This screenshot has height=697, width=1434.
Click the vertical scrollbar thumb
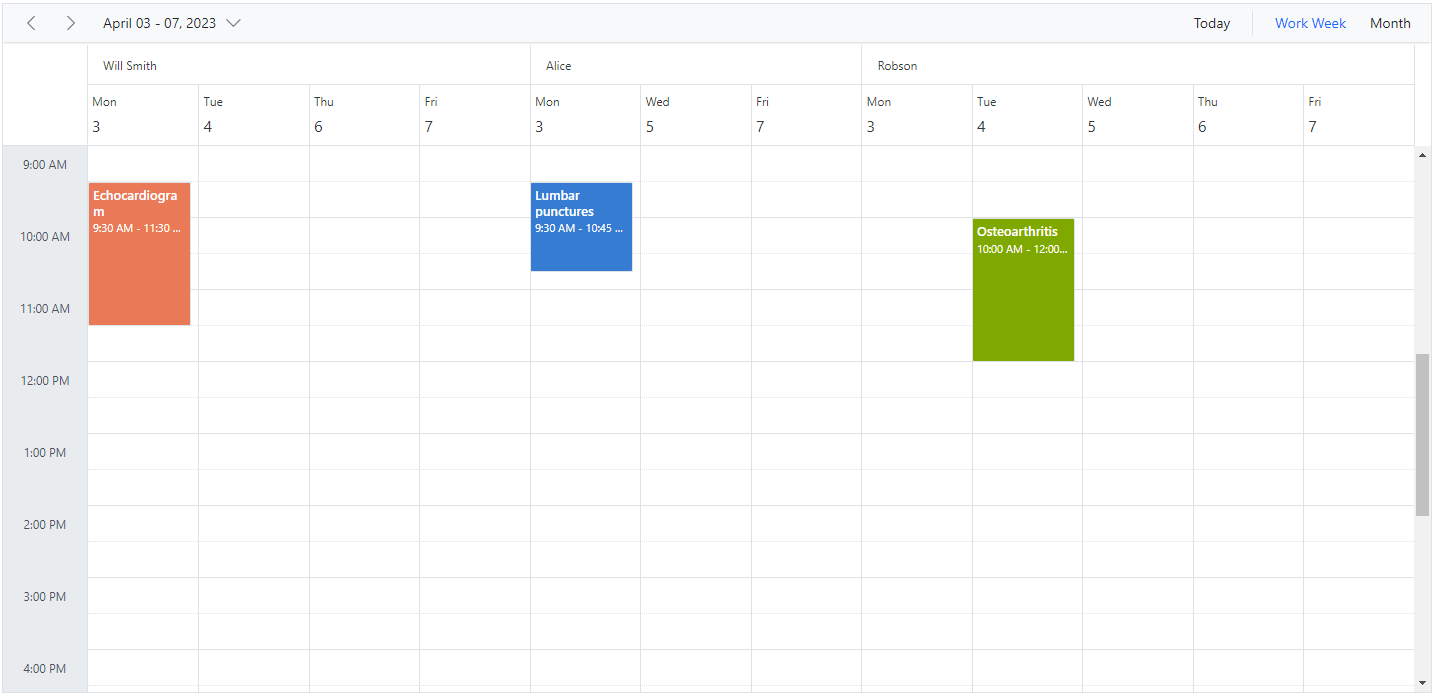click(1422, 435)
